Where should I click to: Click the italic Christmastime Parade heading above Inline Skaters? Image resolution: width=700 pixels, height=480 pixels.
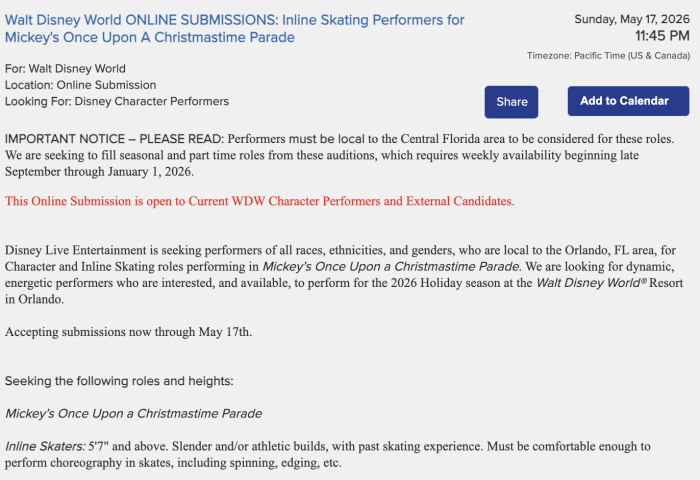[133, 413]
